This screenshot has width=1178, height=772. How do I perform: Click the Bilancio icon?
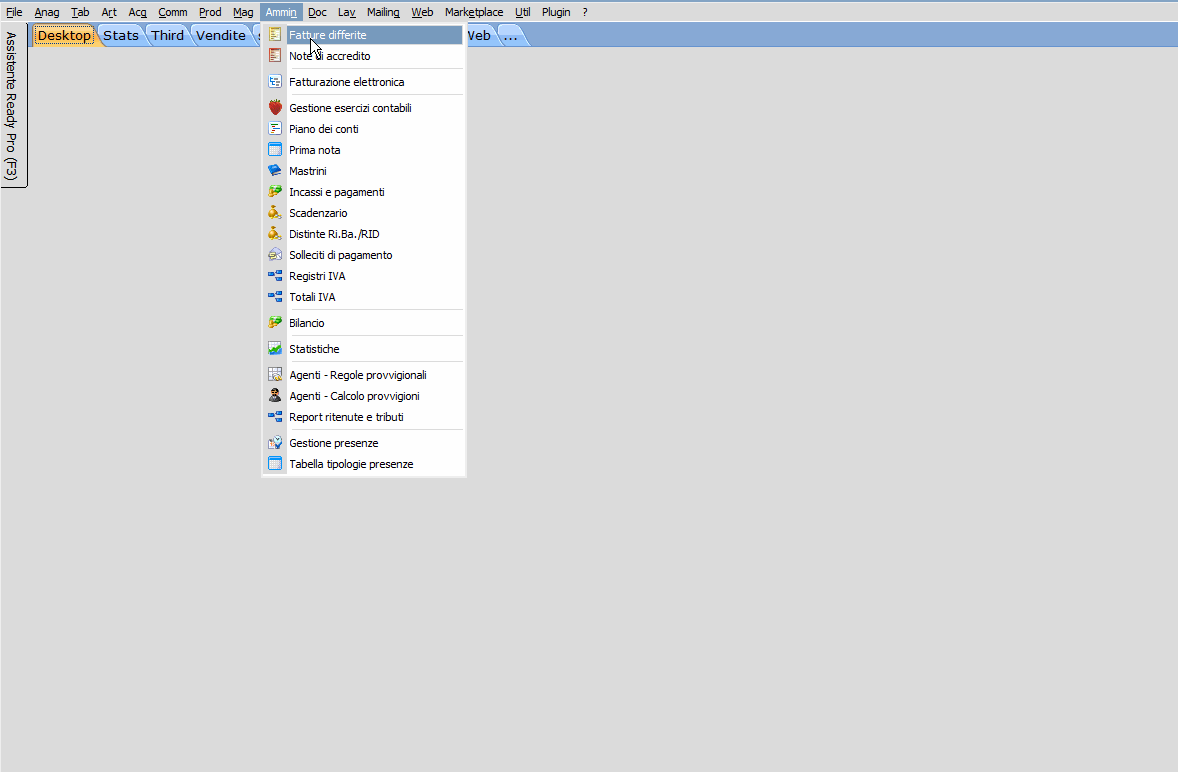click(275, 322)
